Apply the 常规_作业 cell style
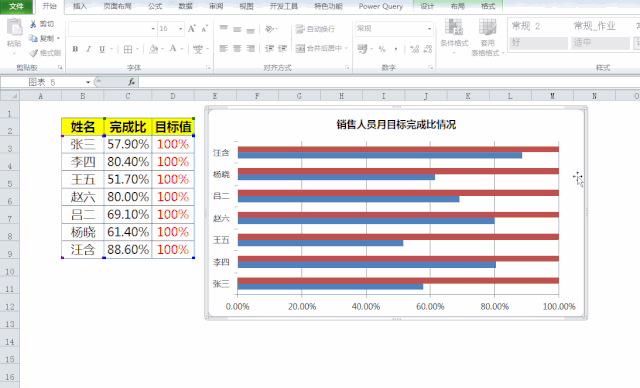 point(600,27)
